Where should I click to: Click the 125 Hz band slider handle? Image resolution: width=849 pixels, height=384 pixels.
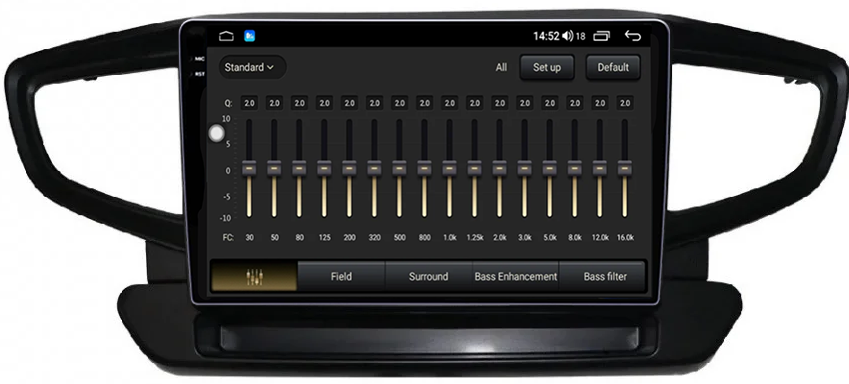pyautogui.click(x=324, y=168)
